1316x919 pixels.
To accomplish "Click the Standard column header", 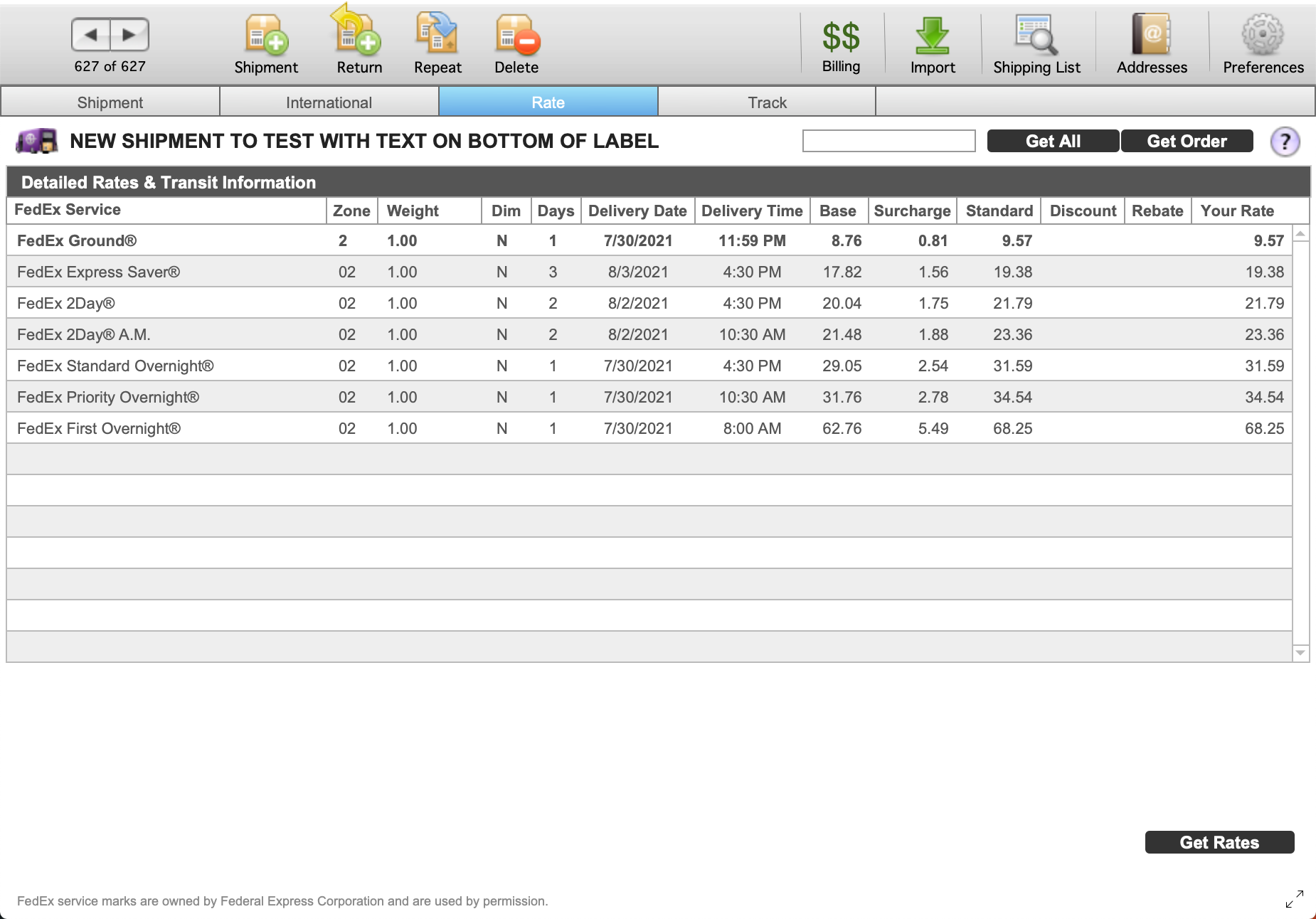I will tap(999, 211).
